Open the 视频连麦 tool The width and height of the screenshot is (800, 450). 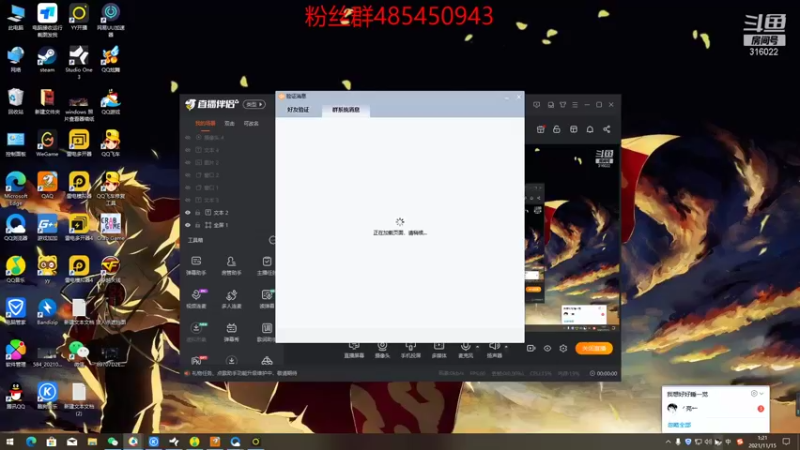click(x=196, y=299)
